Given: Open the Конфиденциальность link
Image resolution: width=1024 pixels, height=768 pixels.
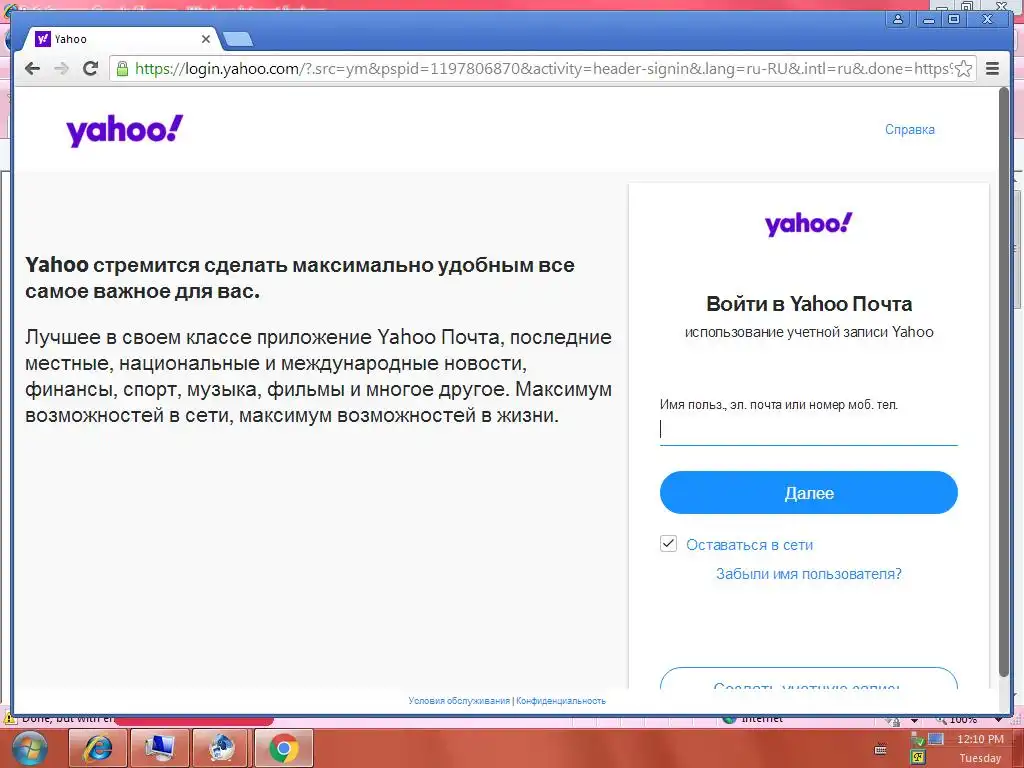Looking at the screenshot, I should click(561, 701).
